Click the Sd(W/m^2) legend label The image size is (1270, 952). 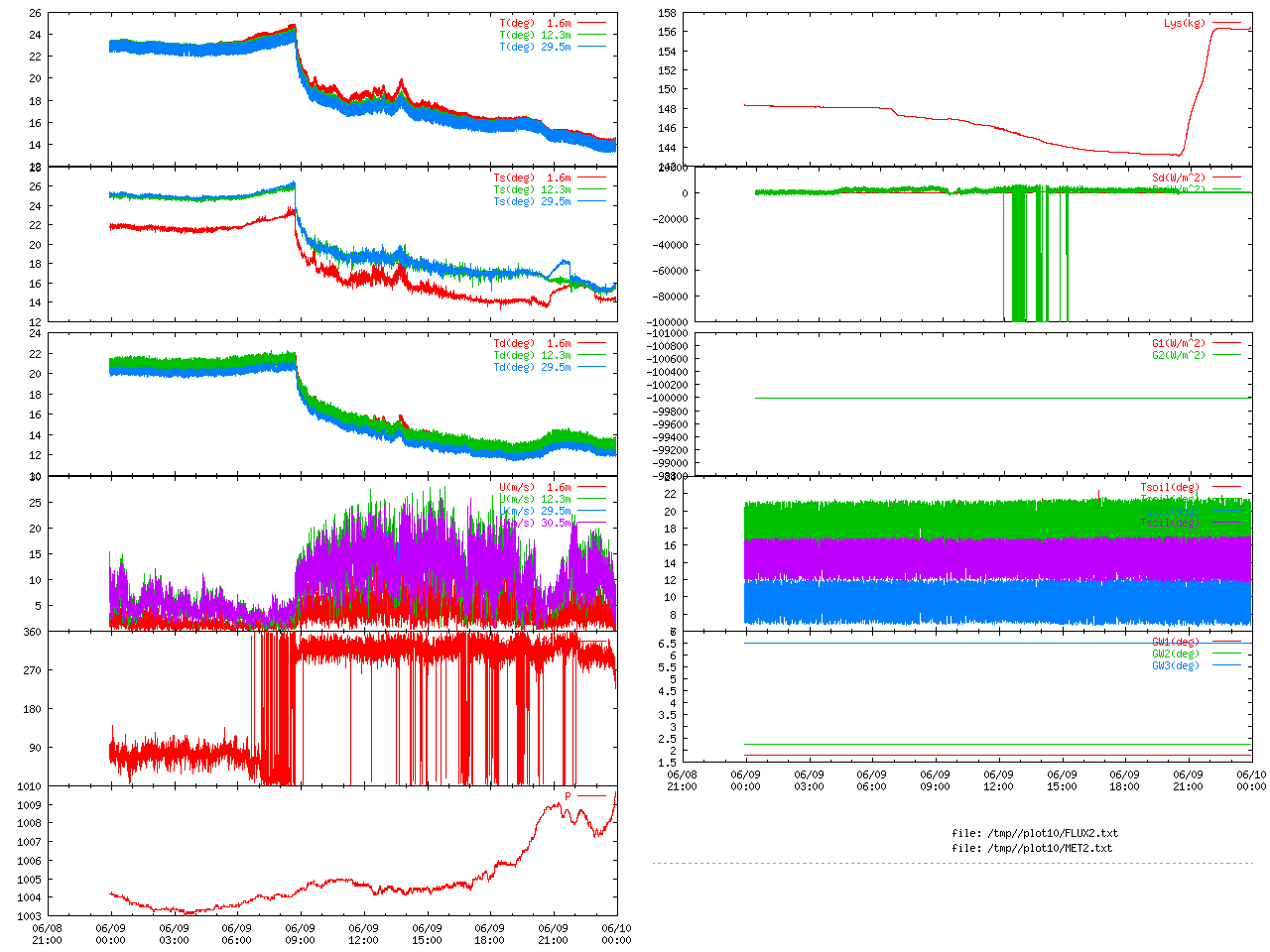point(1179,178)
